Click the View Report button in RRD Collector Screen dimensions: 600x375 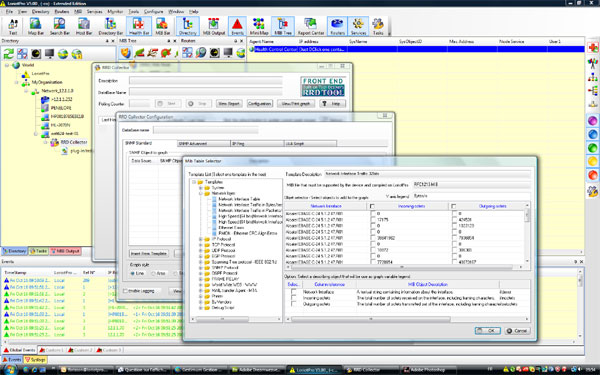click(x=228, y=104)
